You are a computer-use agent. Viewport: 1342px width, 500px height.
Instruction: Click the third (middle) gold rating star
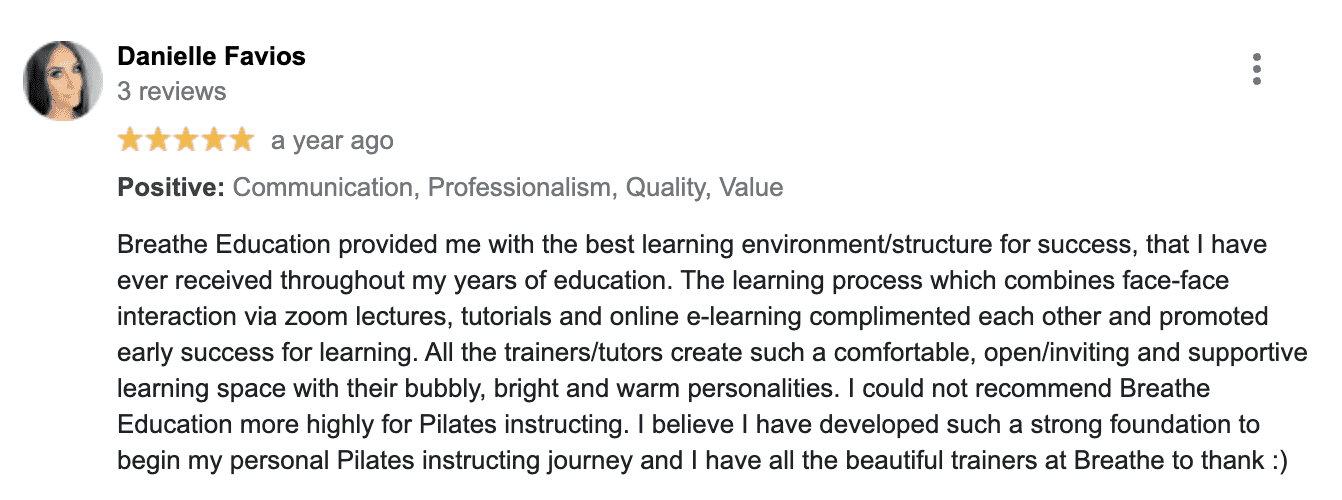(186, 140)
